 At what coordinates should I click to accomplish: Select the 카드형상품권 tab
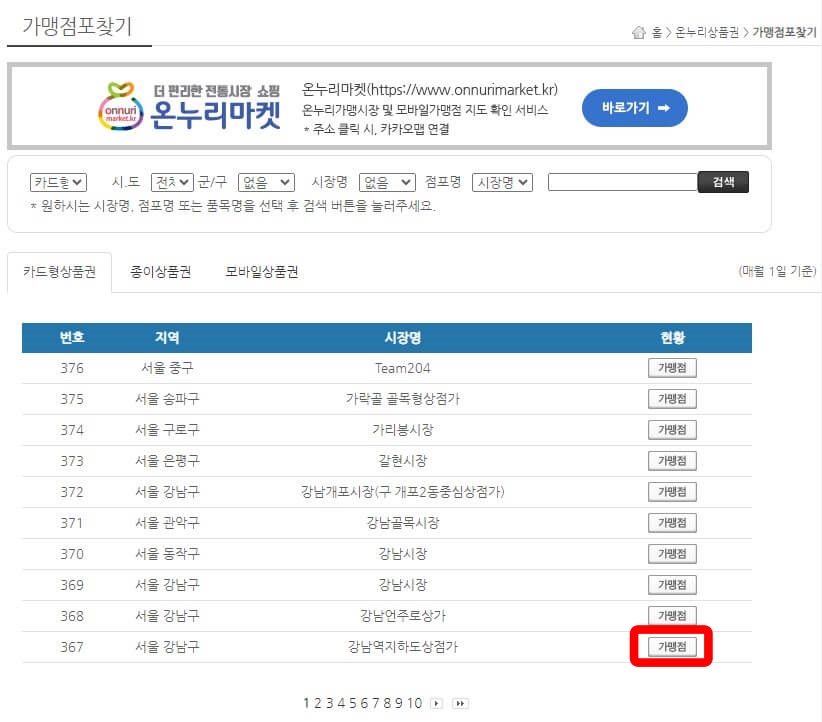click(x=60, y=270)
